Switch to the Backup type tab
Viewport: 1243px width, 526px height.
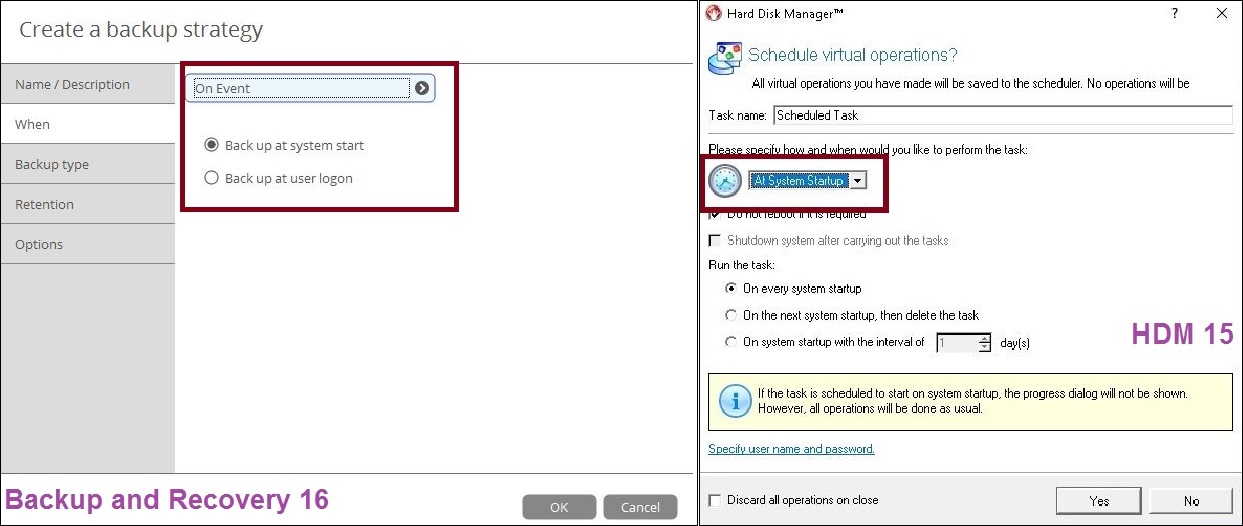point(87,164)
